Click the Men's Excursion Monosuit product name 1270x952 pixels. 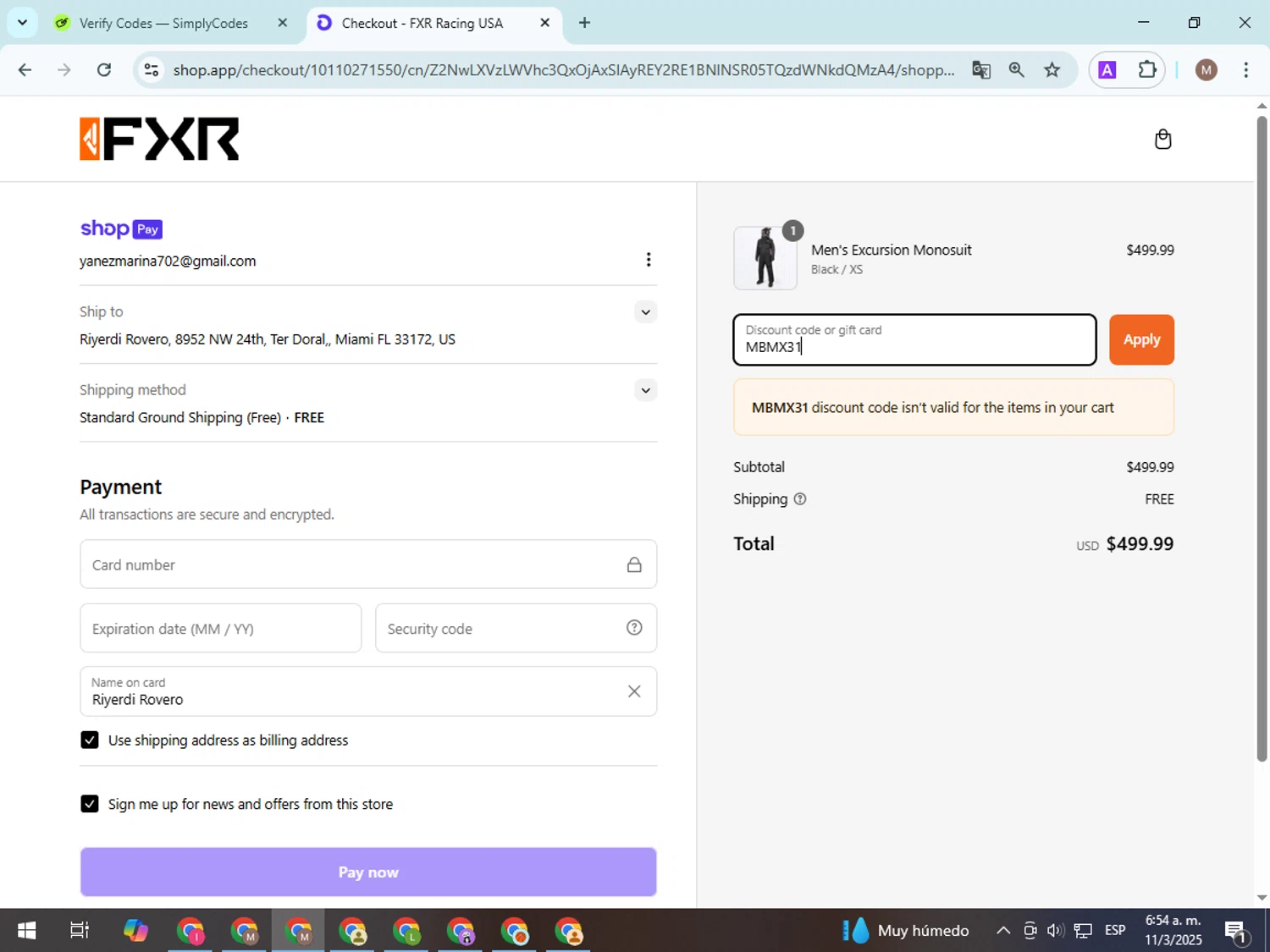[x=892, y=250]
